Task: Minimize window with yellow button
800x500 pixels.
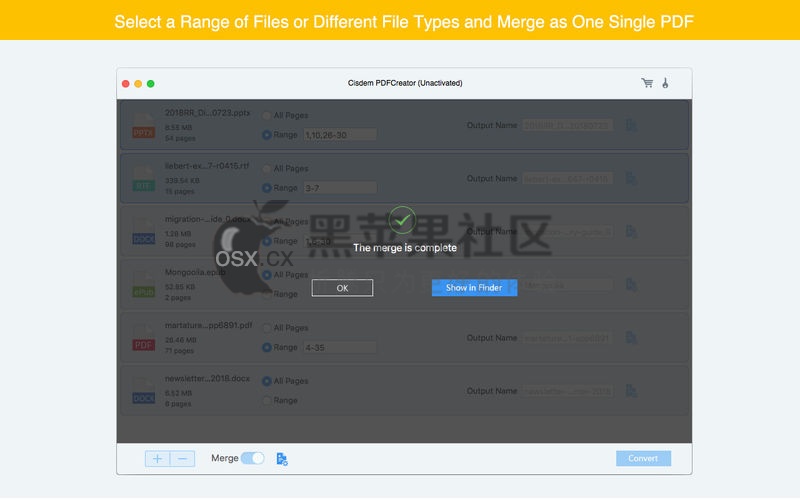Action: [x=138, y=84]
